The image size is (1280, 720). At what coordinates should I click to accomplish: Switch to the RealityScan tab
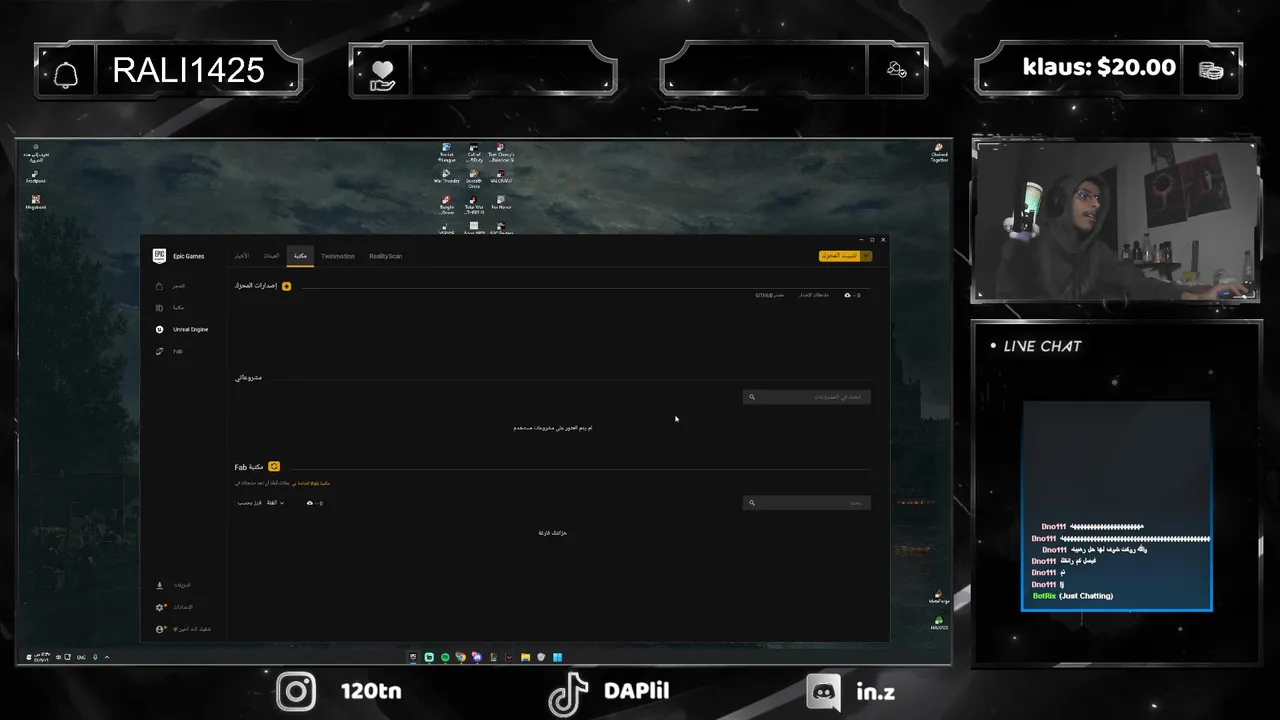click(x=385, y=256)
